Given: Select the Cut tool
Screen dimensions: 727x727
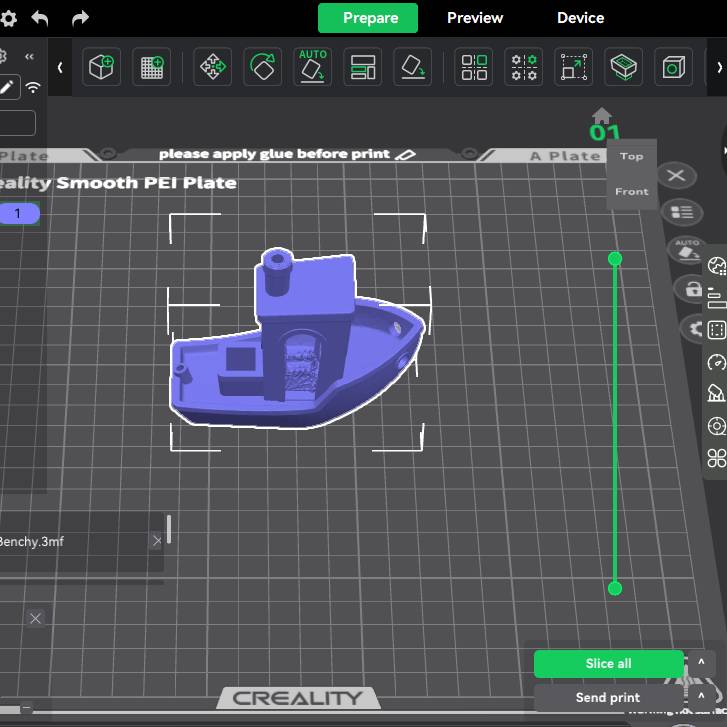Looking at the screenshot, I should click(624, 67).
